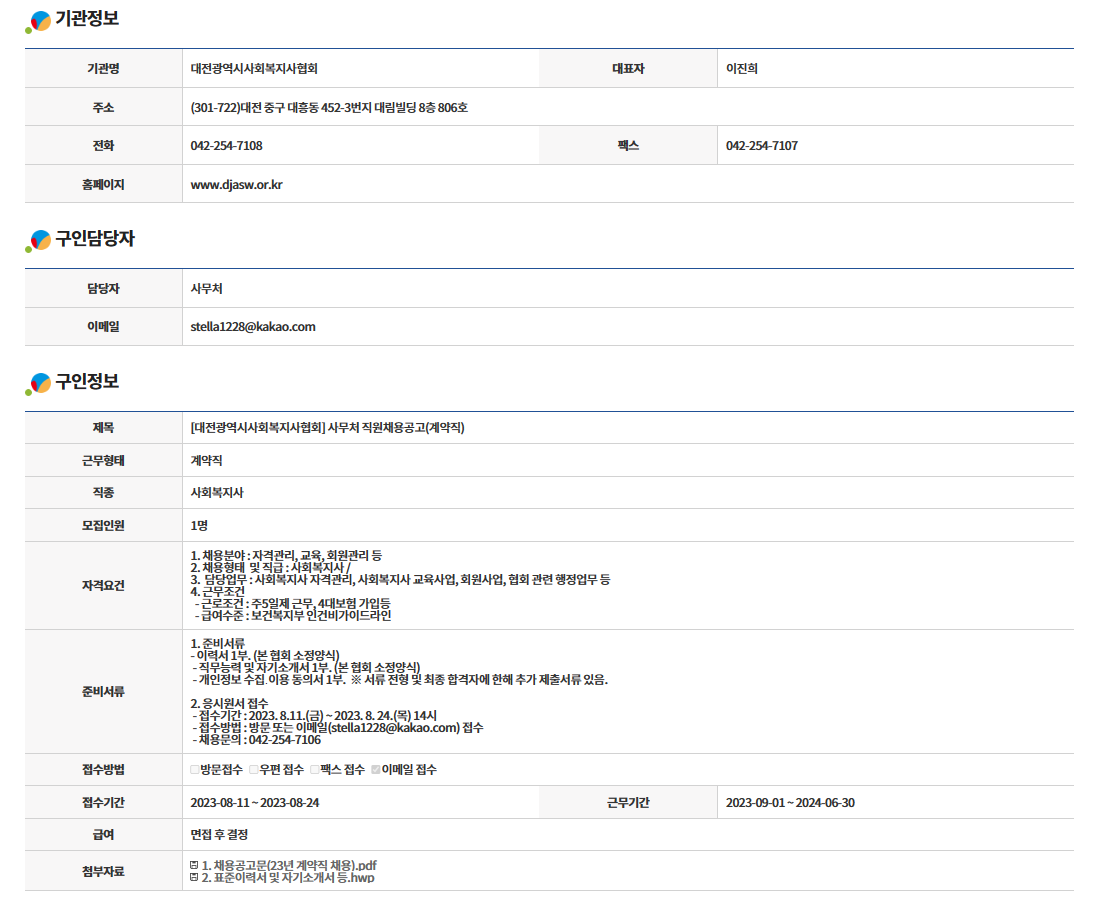Viewport: 1119px width, 897px height.
Task: Click the job title 사무처 직원채용공고(계약직)
Action: [327, 428]
